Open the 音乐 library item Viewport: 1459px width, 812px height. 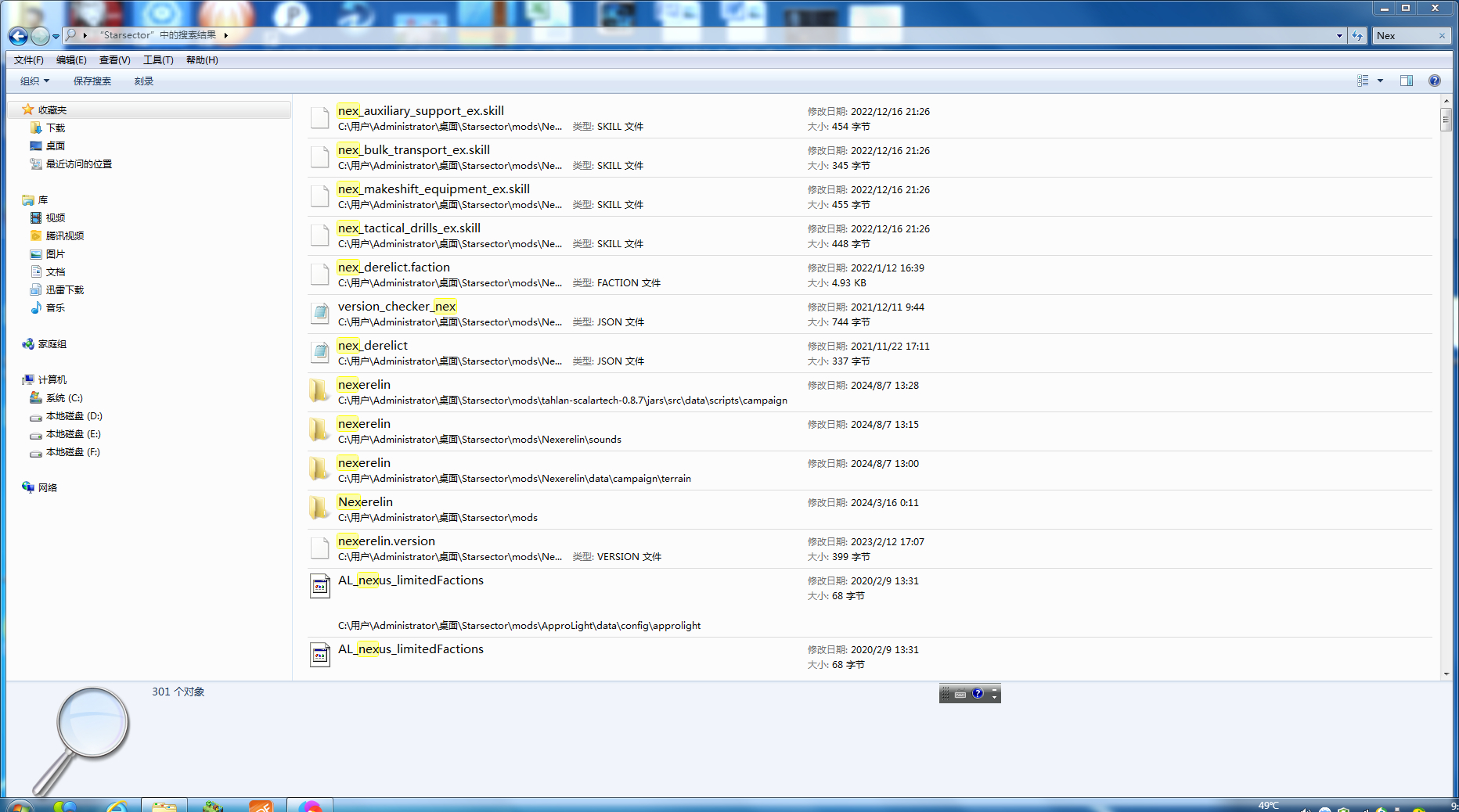[x=55, y=307]
